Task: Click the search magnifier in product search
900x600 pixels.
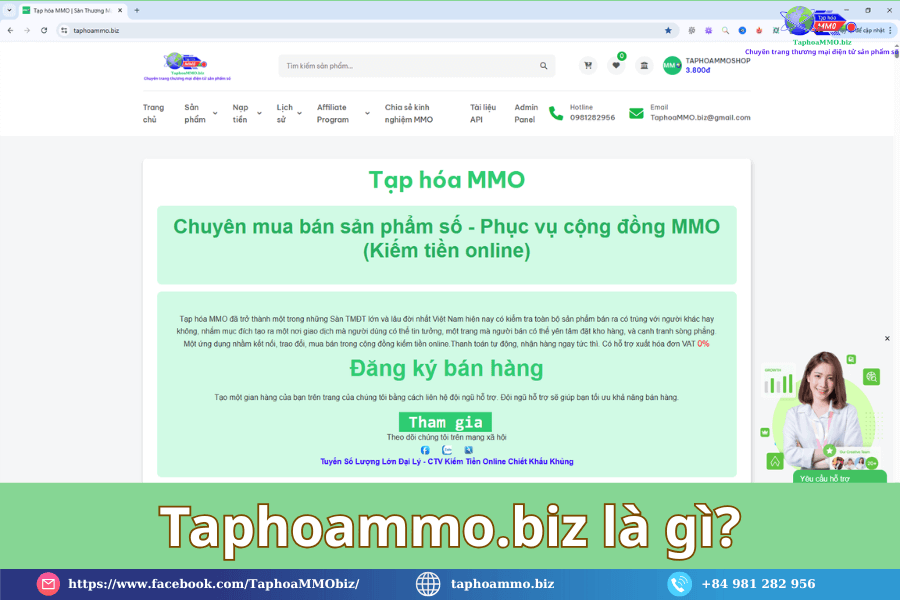Action: (544, 66)
